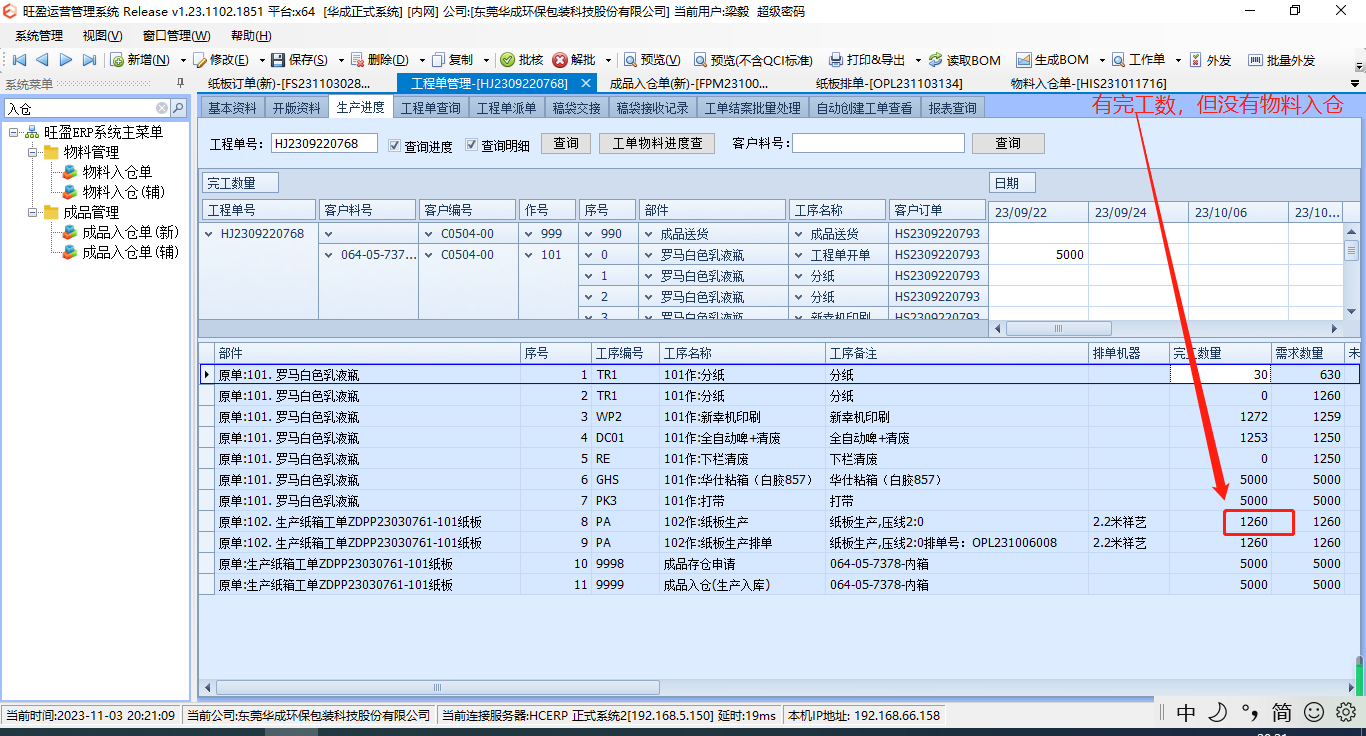
Task: Click the 预览(V) preview toolbar button
Action: click(652, 60)
